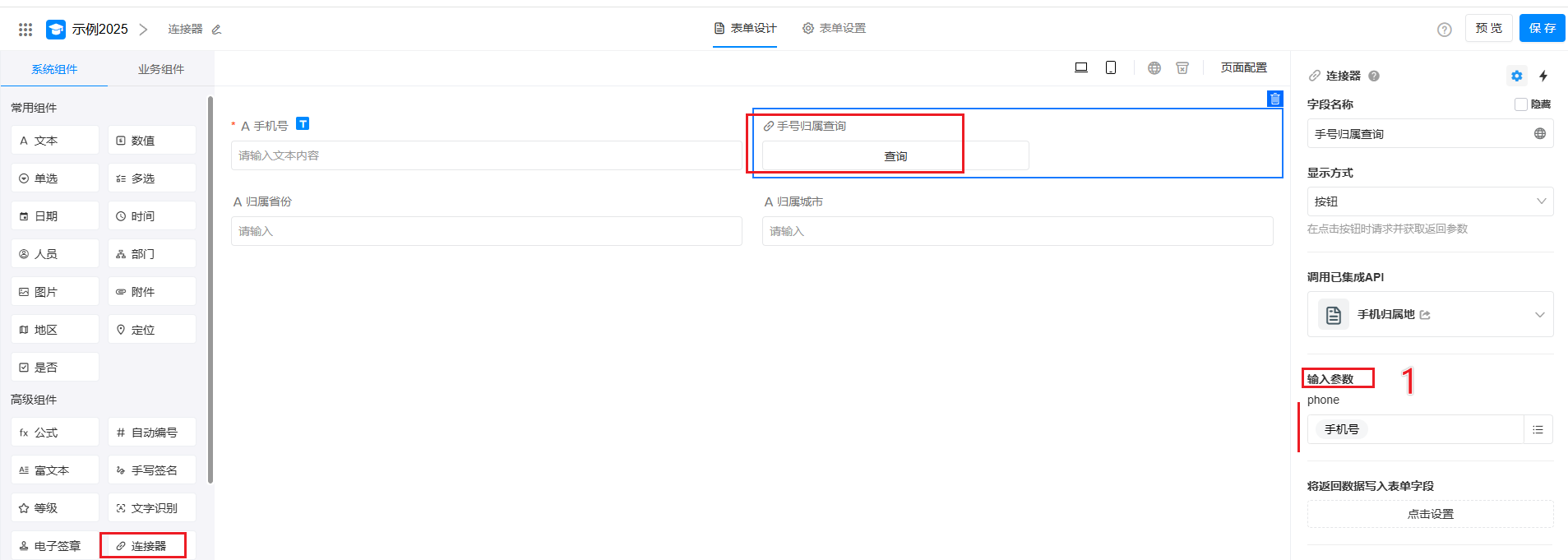Click the 预览 button
This screenshot has width=1568, height=560.
click(x=1488, y=28)
